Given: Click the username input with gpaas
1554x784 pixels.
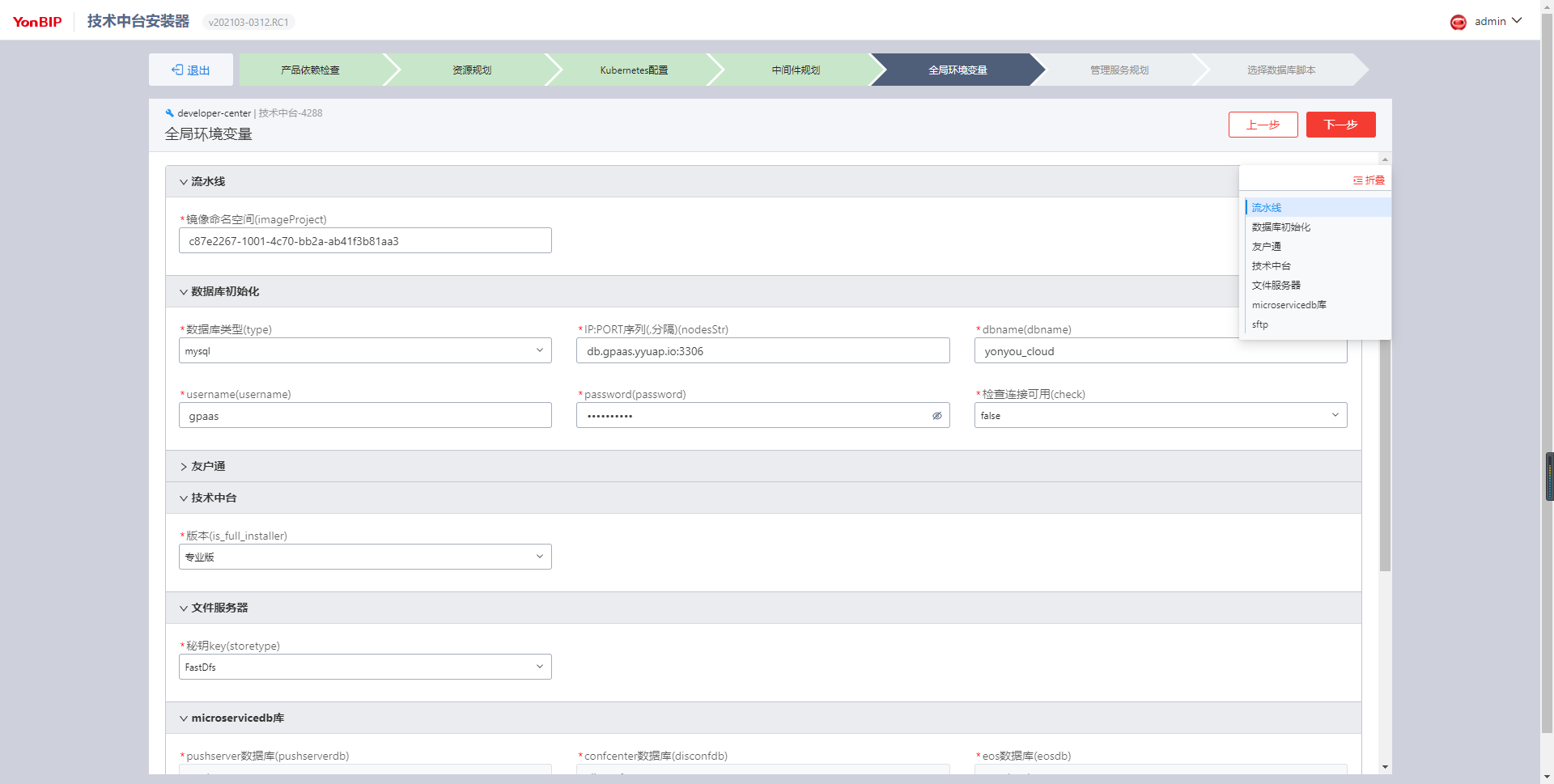Looking at the screenshot, I should pyautogui.click(x=365, y=415).
